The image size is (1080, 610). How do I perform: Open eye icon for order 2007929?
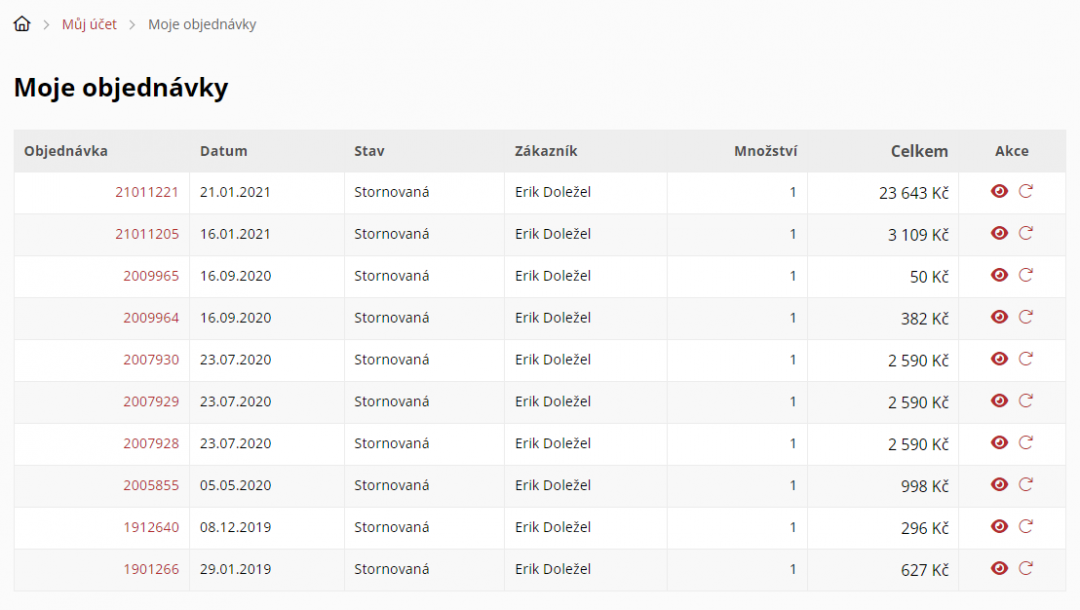coord(999,401)
